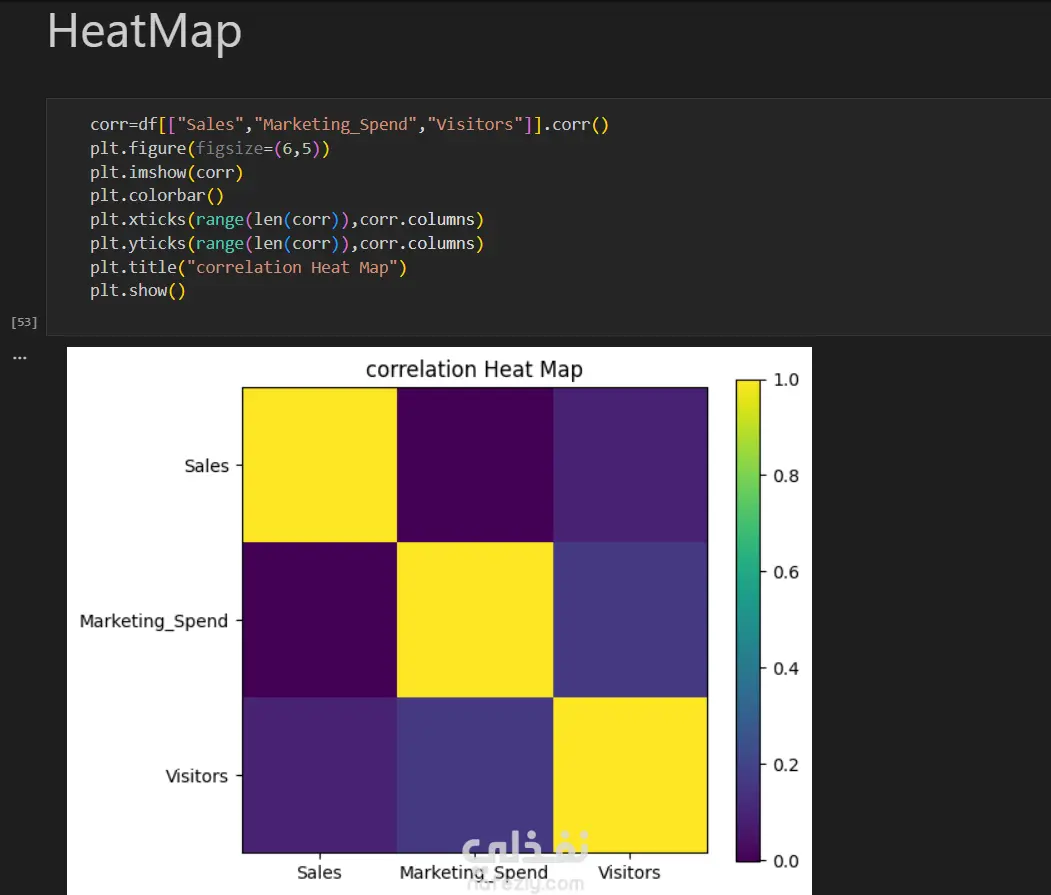Click the plt.yticks code line

click(286, 244)
